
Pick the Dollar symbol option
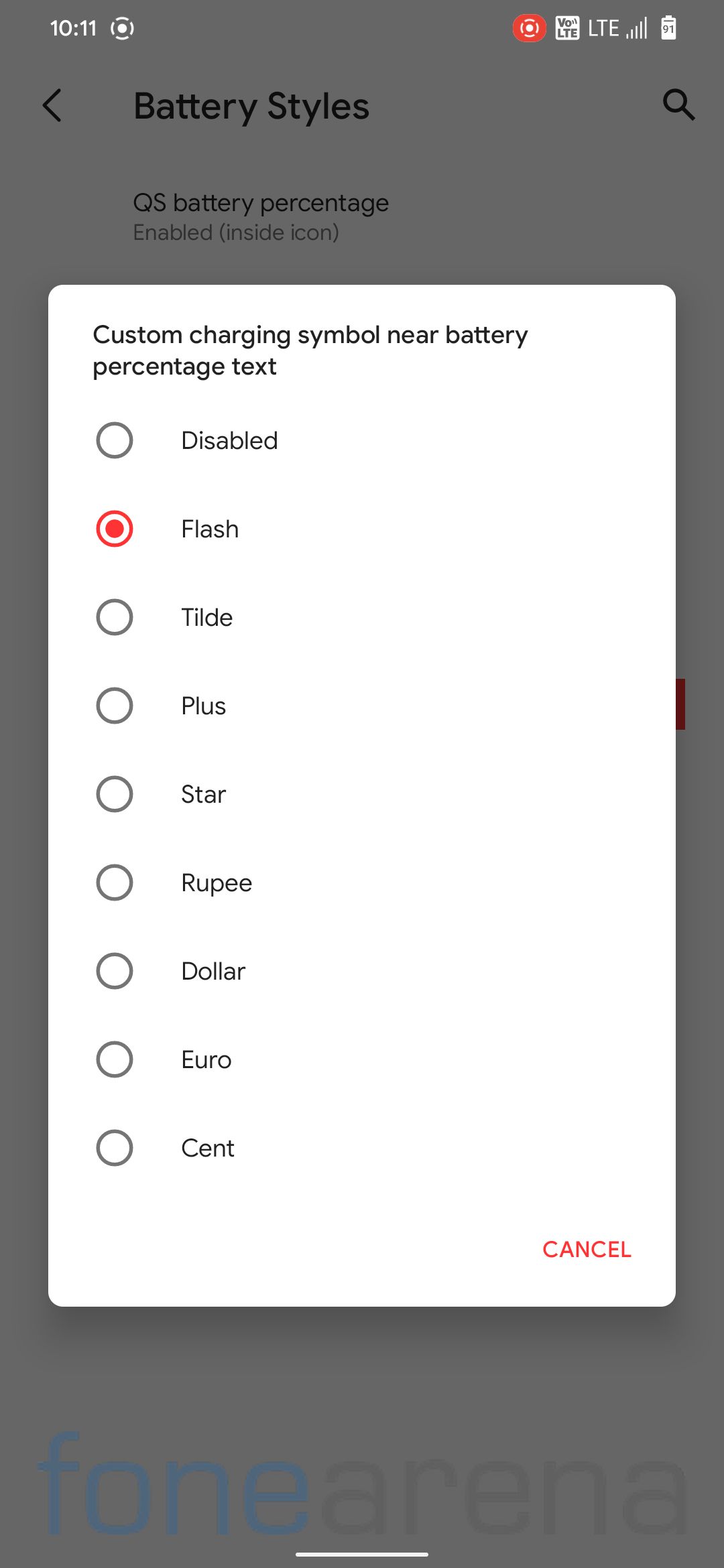tap(362, 971)
